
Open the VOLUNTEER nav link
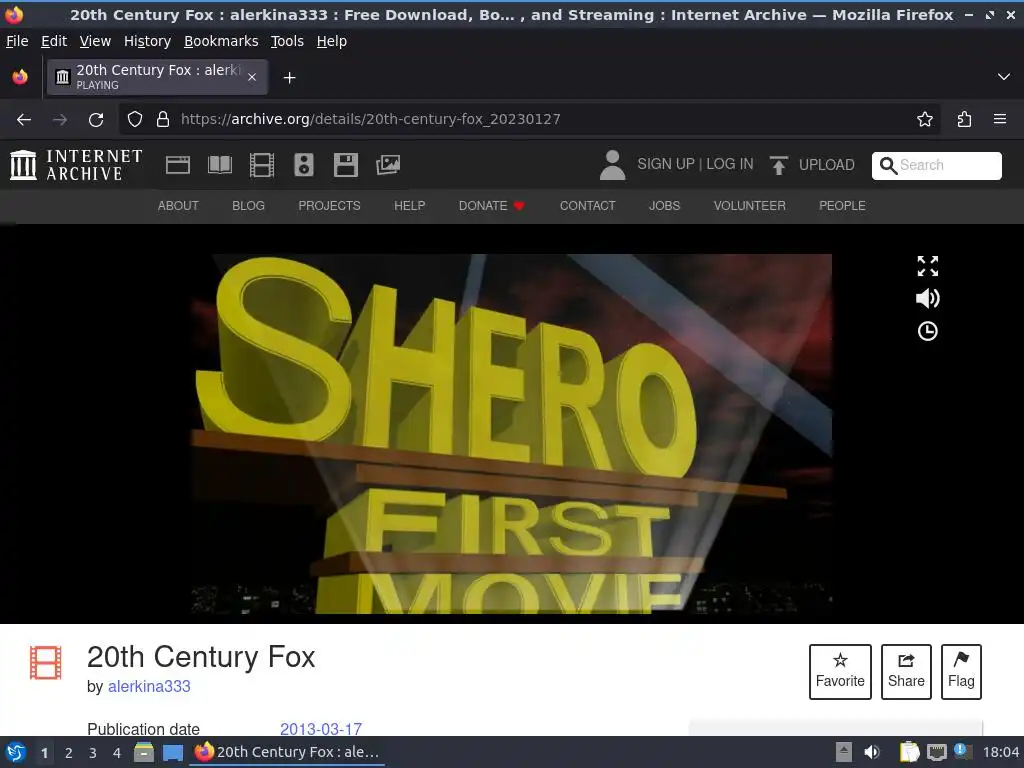click(749, 206)
